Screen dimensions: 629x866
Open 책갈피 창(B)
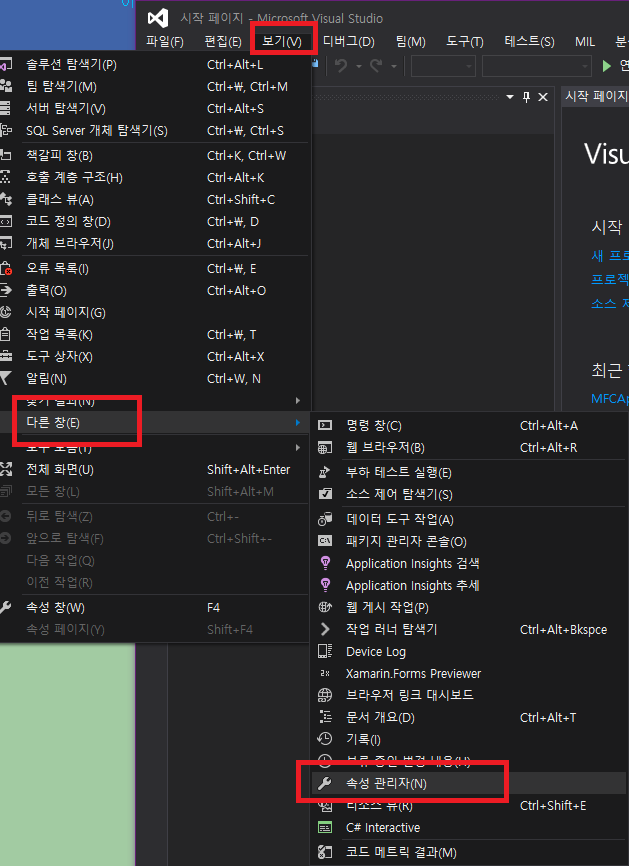pos(155,156)
